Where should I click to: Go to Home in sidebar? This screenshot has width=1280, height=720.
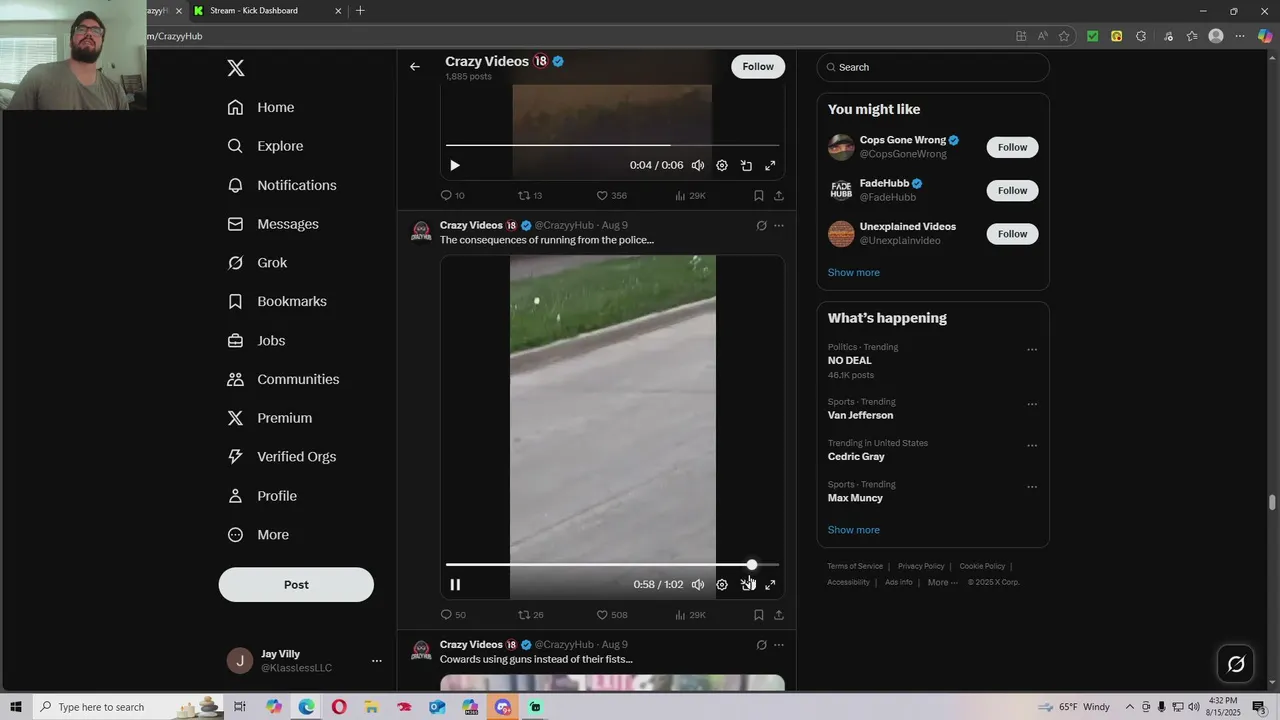(261, 107)
